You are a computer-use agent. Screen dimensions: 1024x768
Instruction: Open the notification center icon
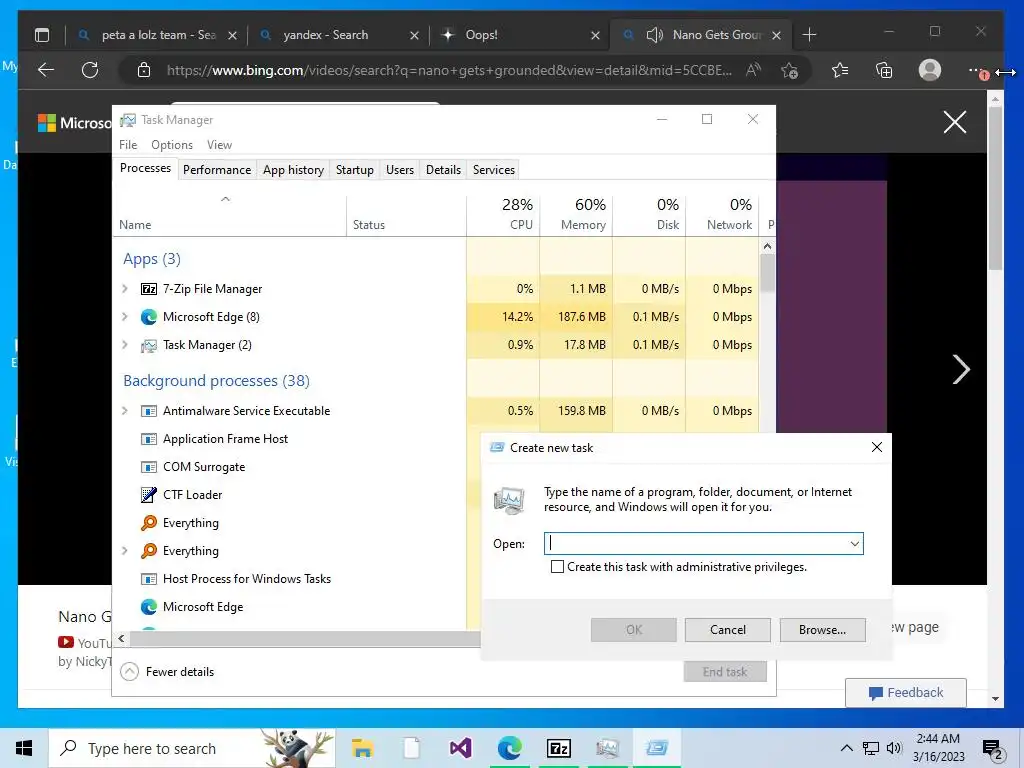click(x=993, y=749)
